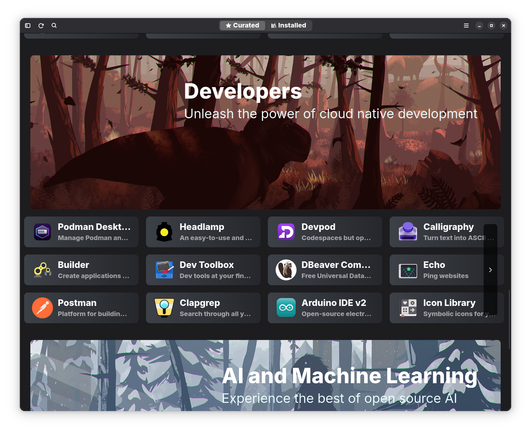
Task: Open the Echo ping websites tile
Action: [446, 270]
